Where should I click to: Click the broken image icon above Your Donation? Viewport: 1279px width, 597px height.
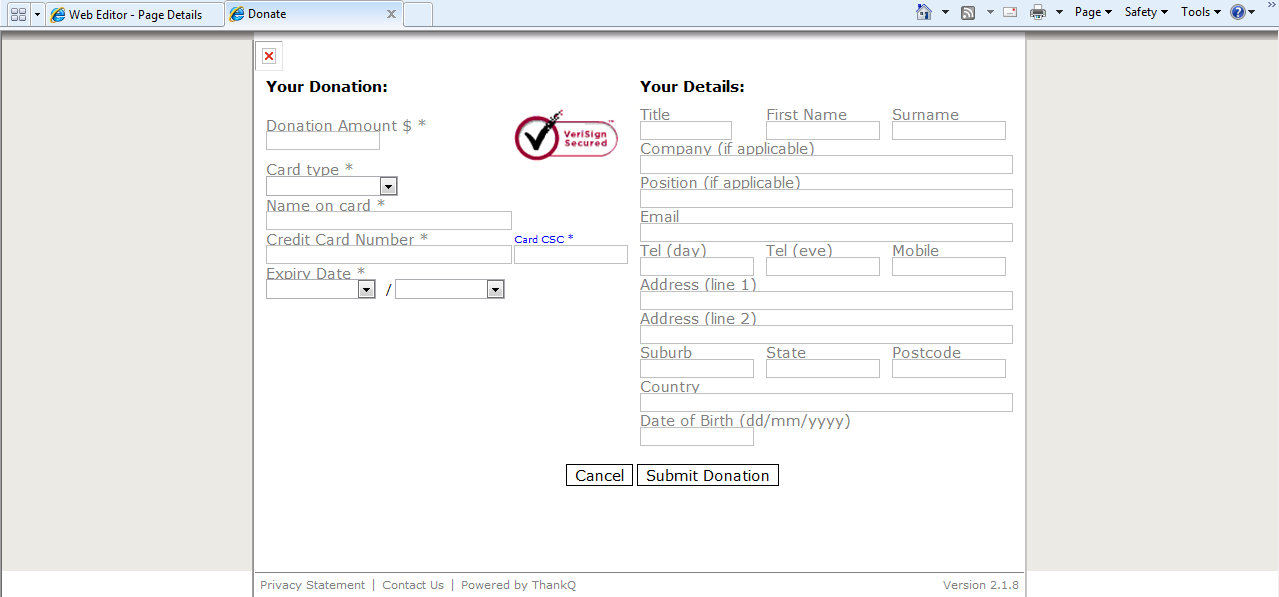(269, 56)
